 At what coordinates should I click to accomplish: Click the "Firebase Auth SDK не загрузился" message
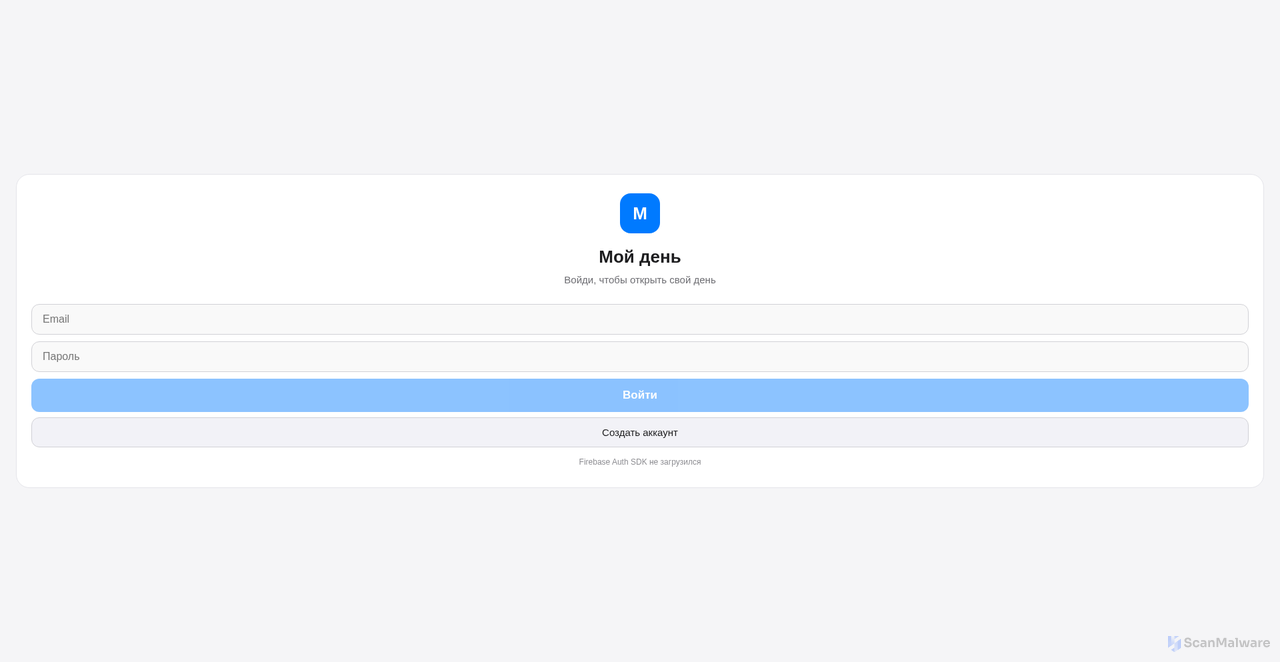639,461
